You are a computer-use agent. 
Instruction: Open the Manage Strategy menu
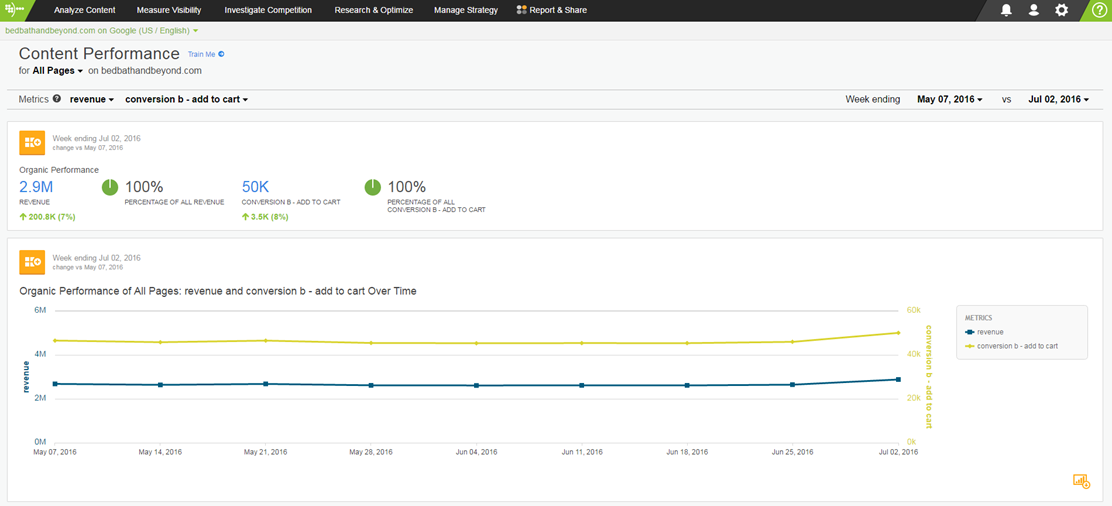465,11
